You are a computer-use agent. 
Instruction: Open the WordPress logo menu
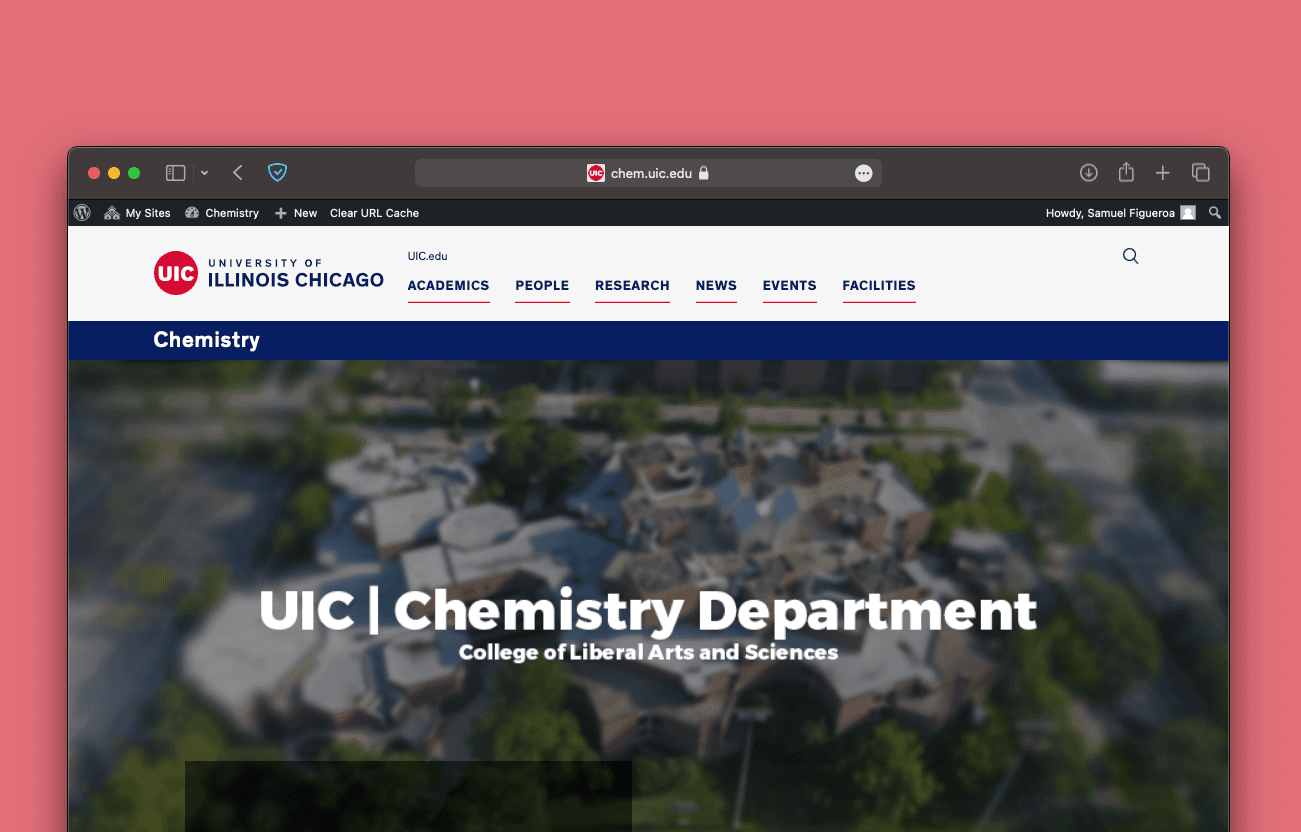pos(83,213)
